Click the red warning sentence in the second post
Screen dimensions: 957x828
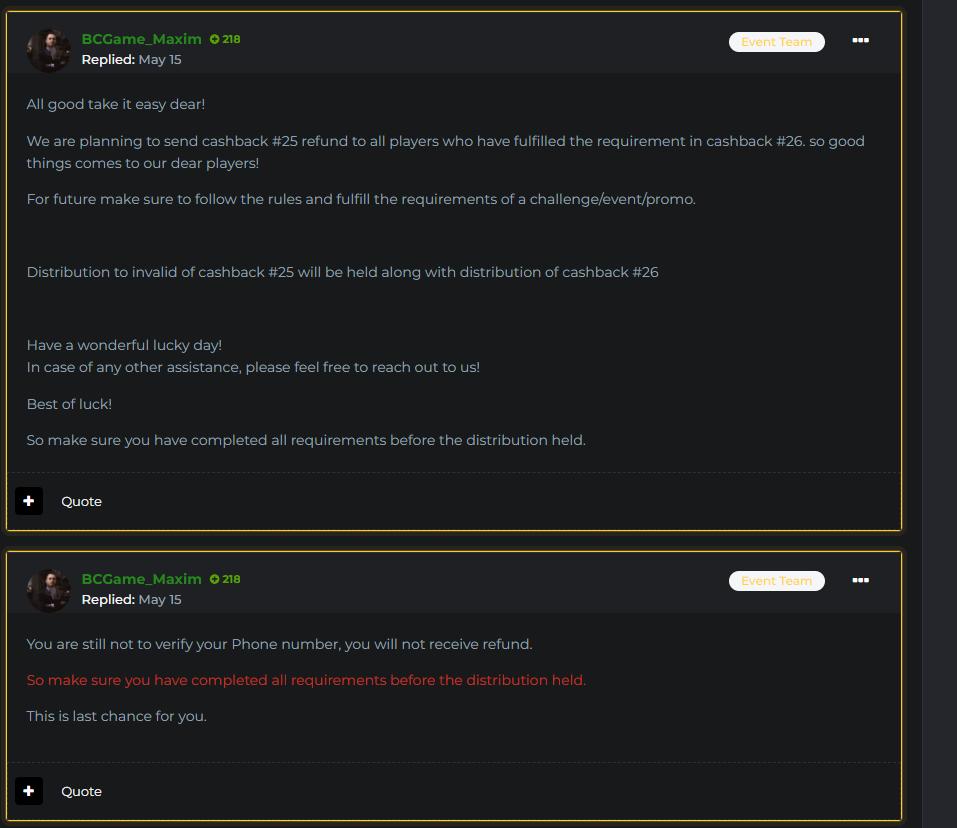pos(306,680)
